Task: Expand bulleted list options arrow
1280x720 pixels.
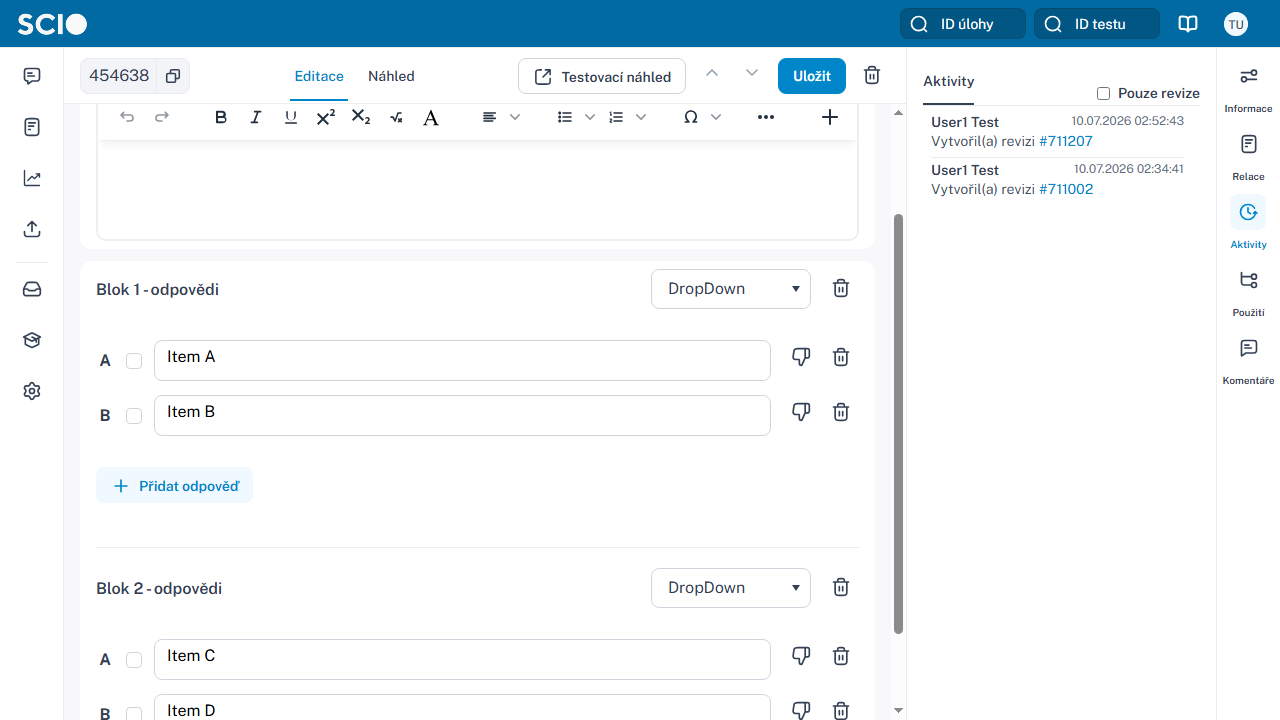Action: [x=590, y=117]
